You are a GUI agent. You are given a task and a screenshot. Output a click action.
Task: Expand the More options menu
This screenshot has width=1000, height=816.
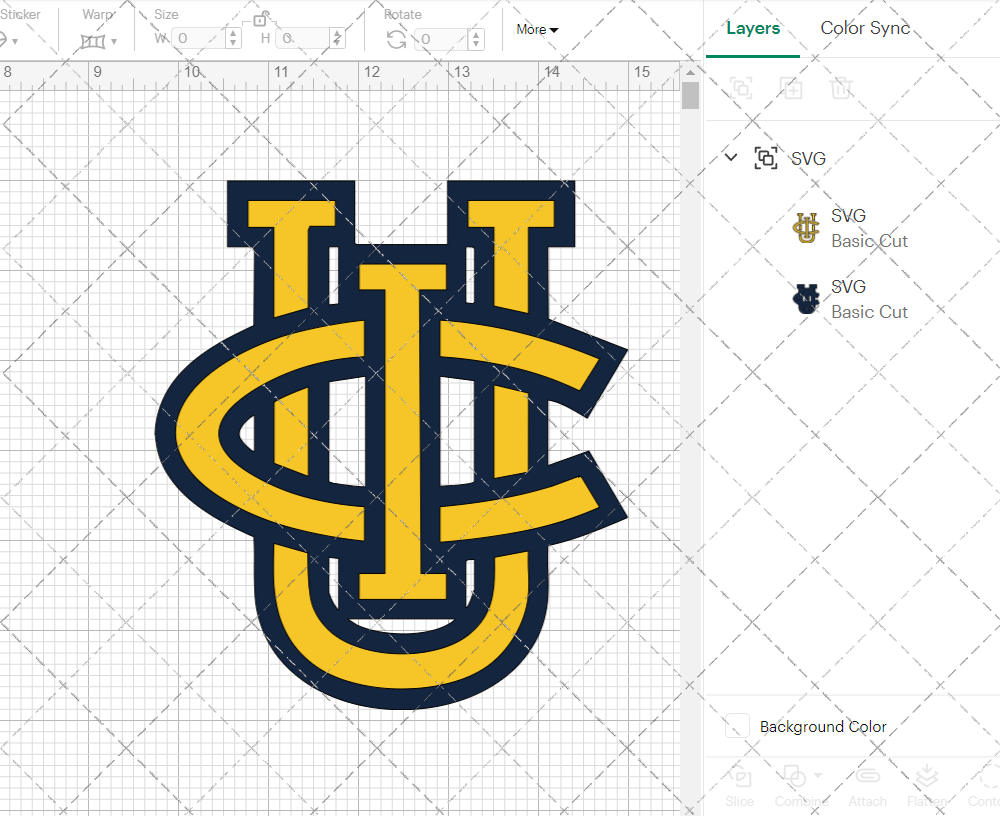(536, 30)
